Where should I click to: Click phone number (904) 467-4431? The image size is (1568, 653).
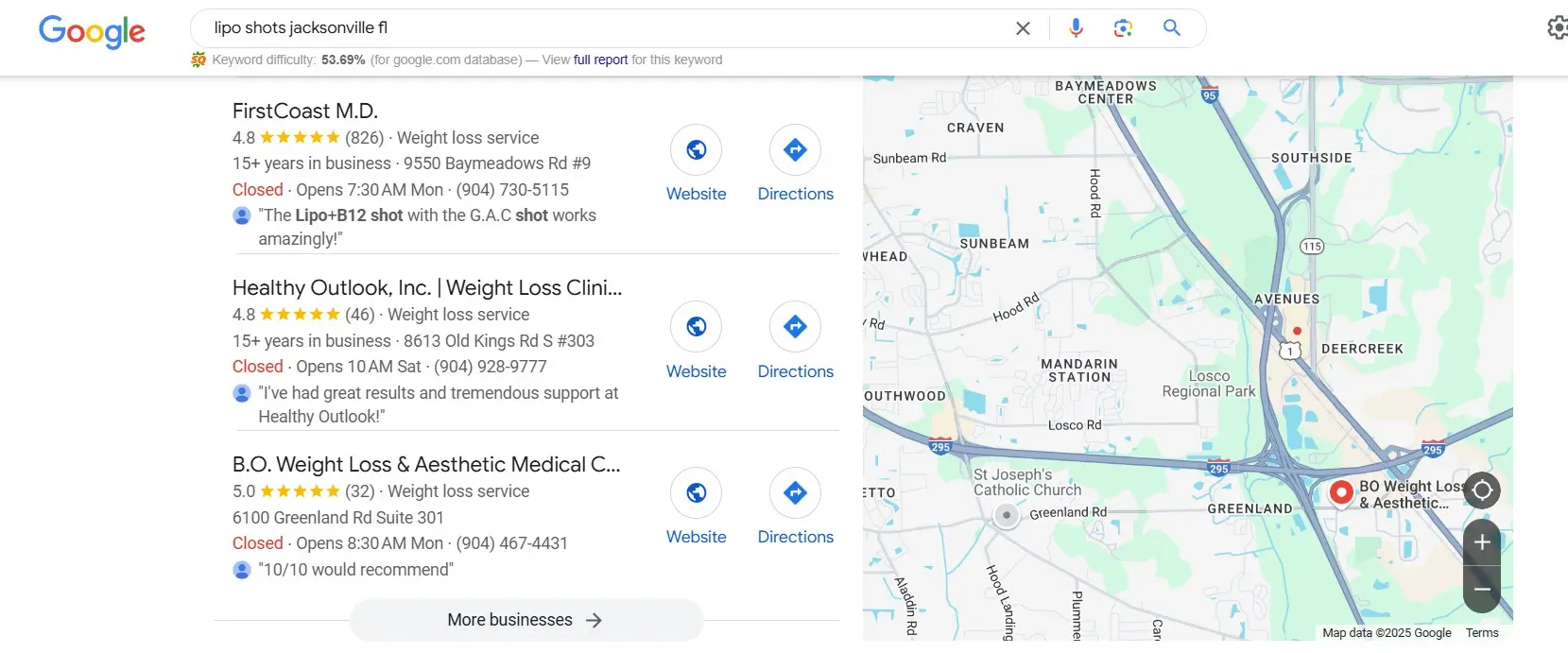[x=511, y=543]
